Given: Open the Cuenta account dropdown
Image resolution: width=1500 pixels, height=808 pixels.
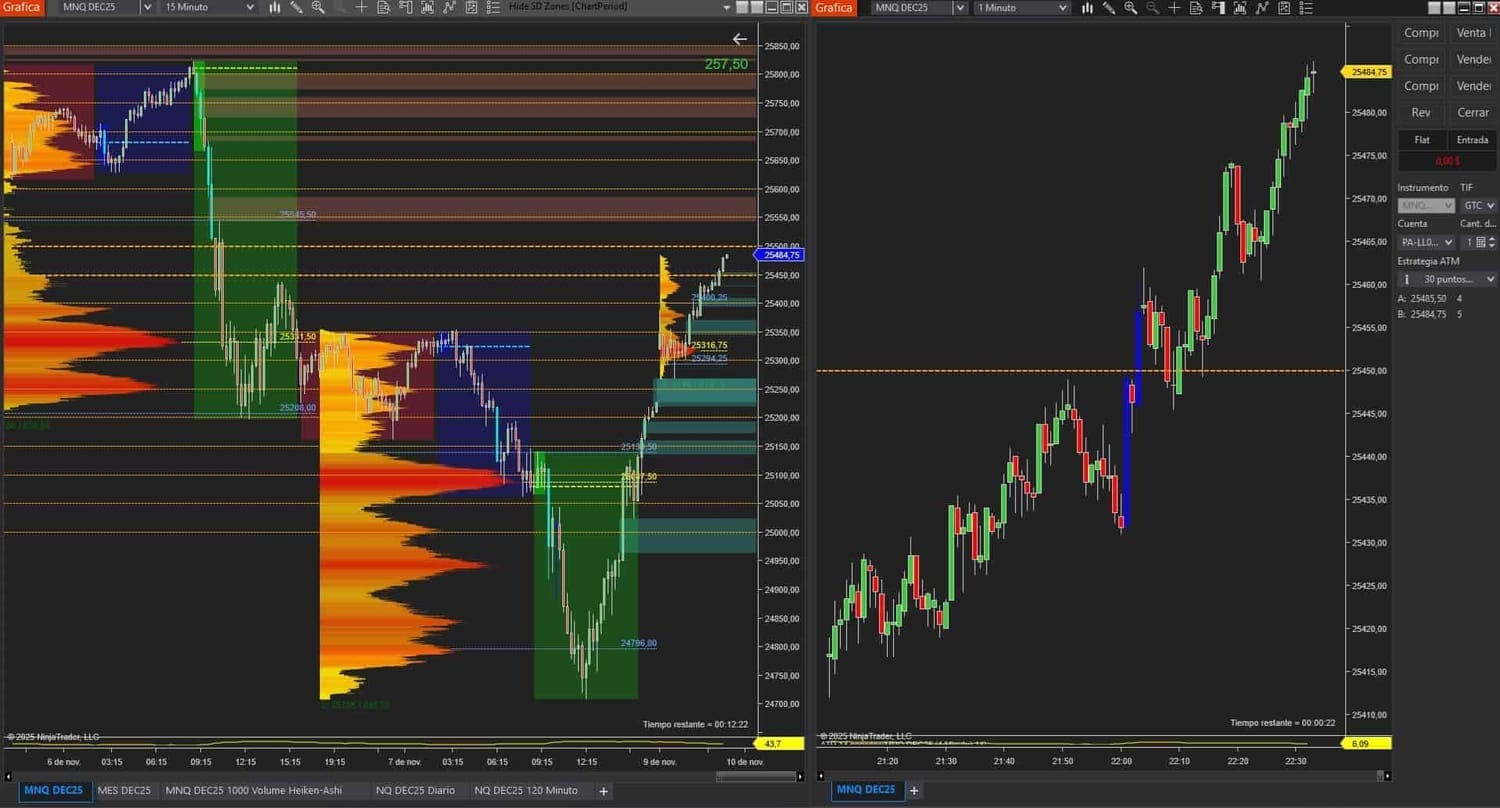Looking at the screenshot, I should 1426,242.
